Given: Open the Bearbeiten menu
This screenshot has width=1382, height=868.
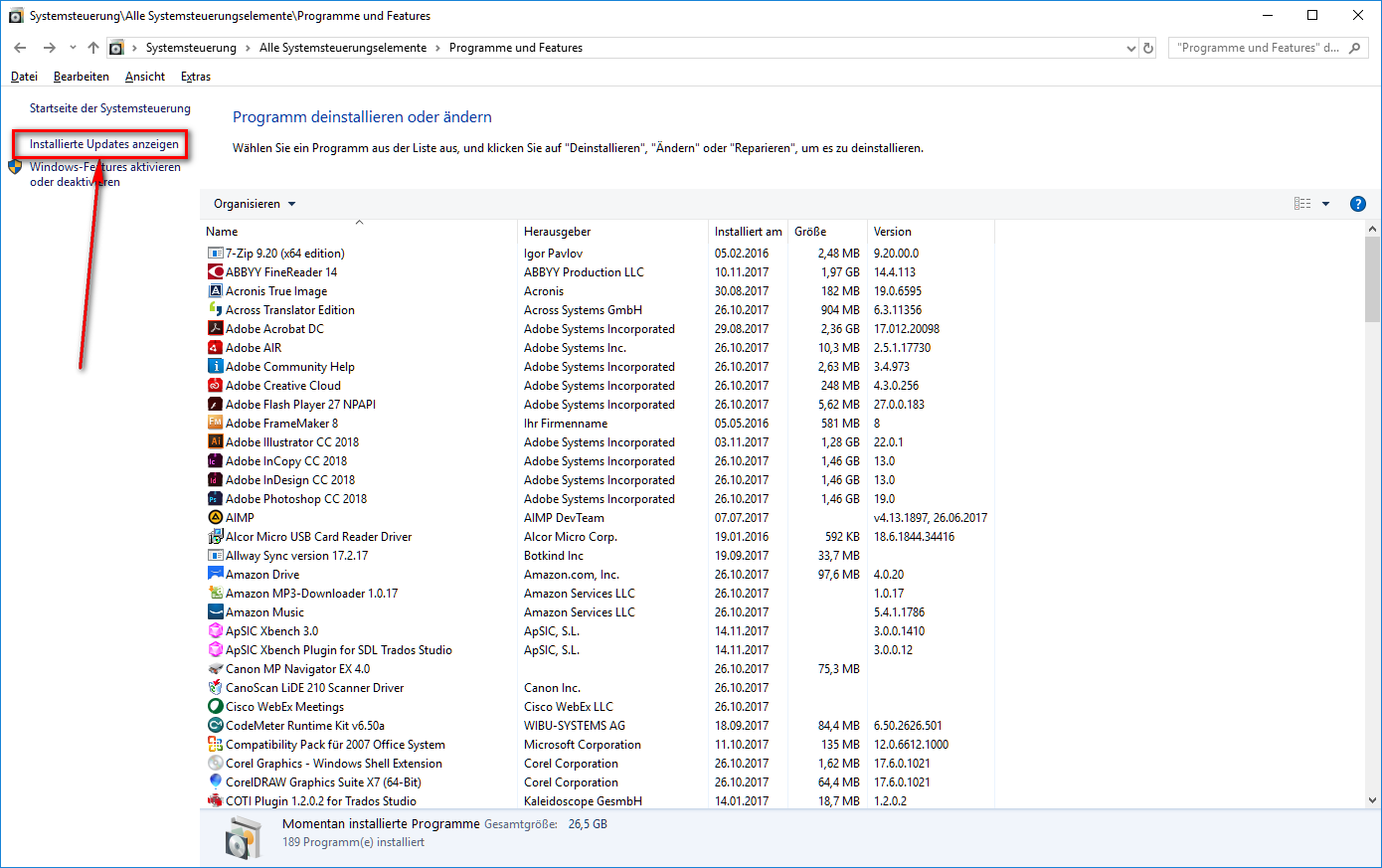Looking at the screenshot, I should 82,77.
